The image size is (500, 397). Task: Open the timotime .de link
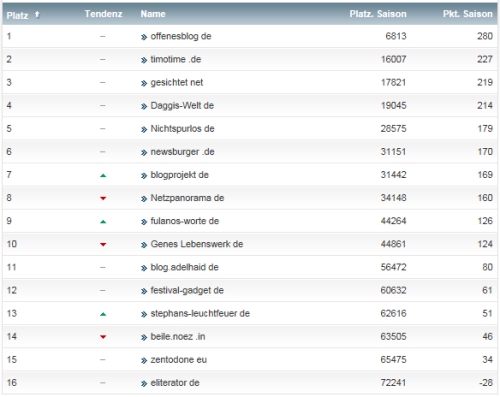176,59
